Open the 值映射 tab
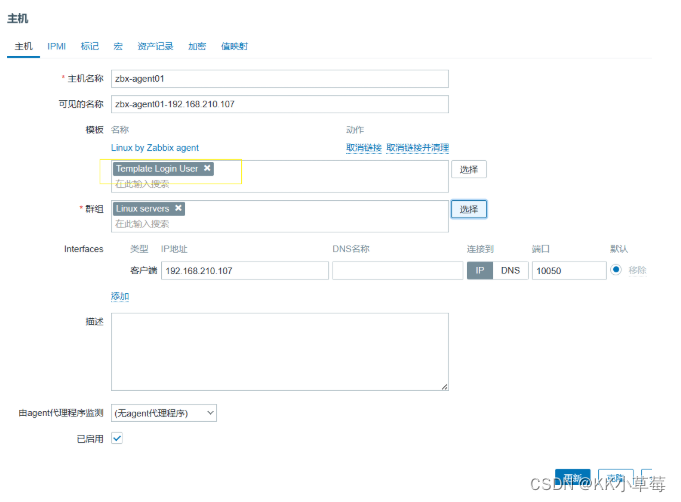Image resolution: width=681 pixels, height=502 pixels. point(234,46)
